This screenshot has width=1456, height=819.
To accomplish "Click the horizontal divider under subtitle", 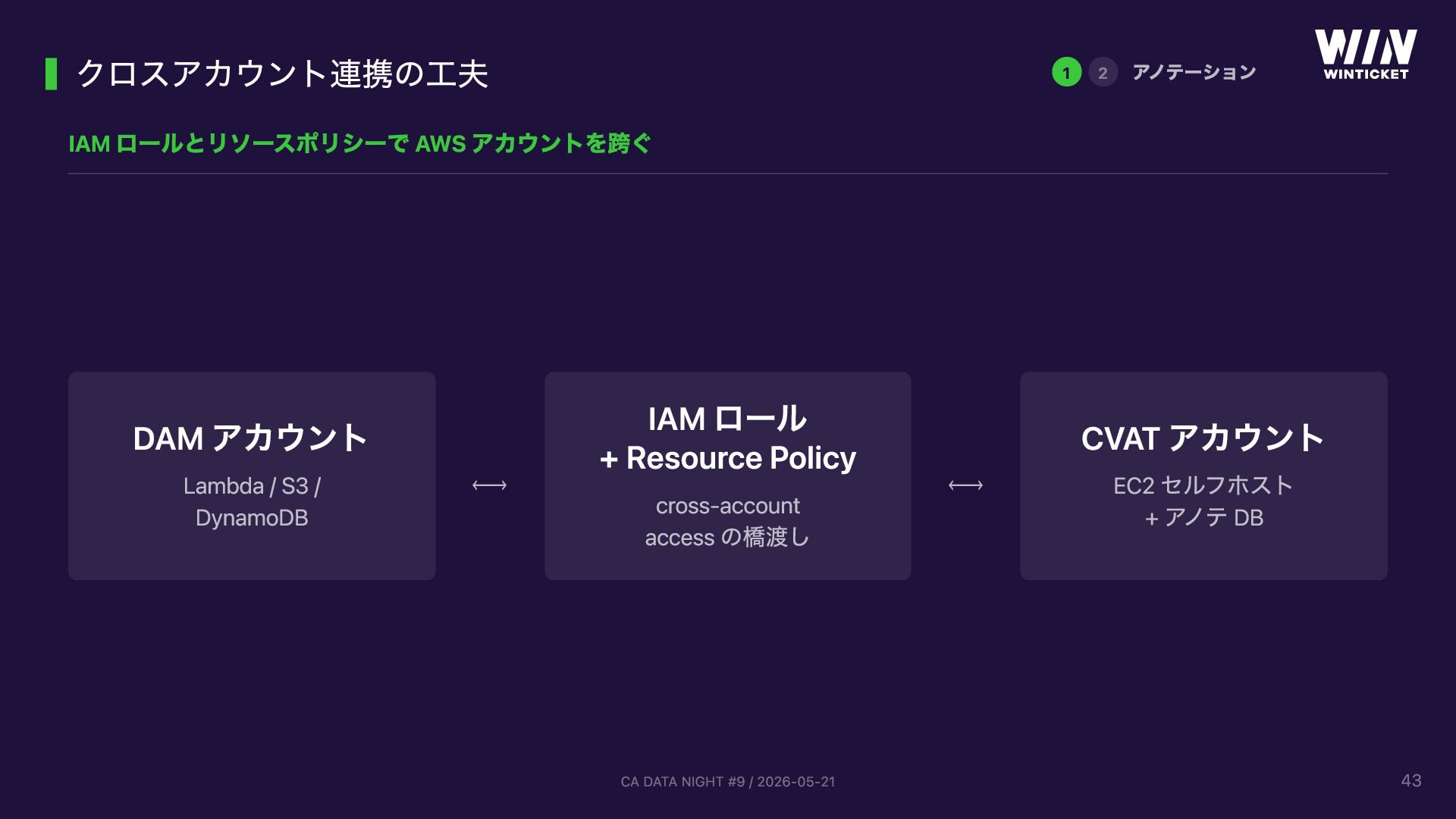I will (728, 174).
